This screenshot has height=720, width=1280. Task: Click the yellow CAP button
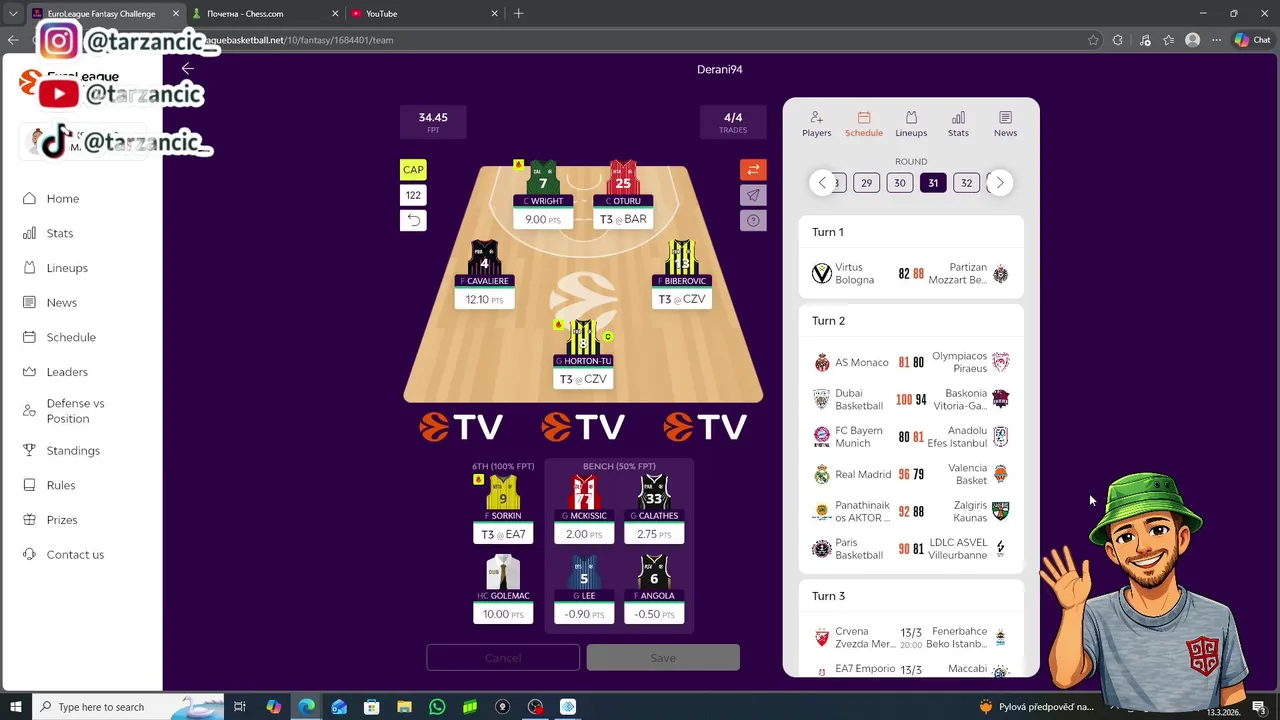[x=413, y=170]
